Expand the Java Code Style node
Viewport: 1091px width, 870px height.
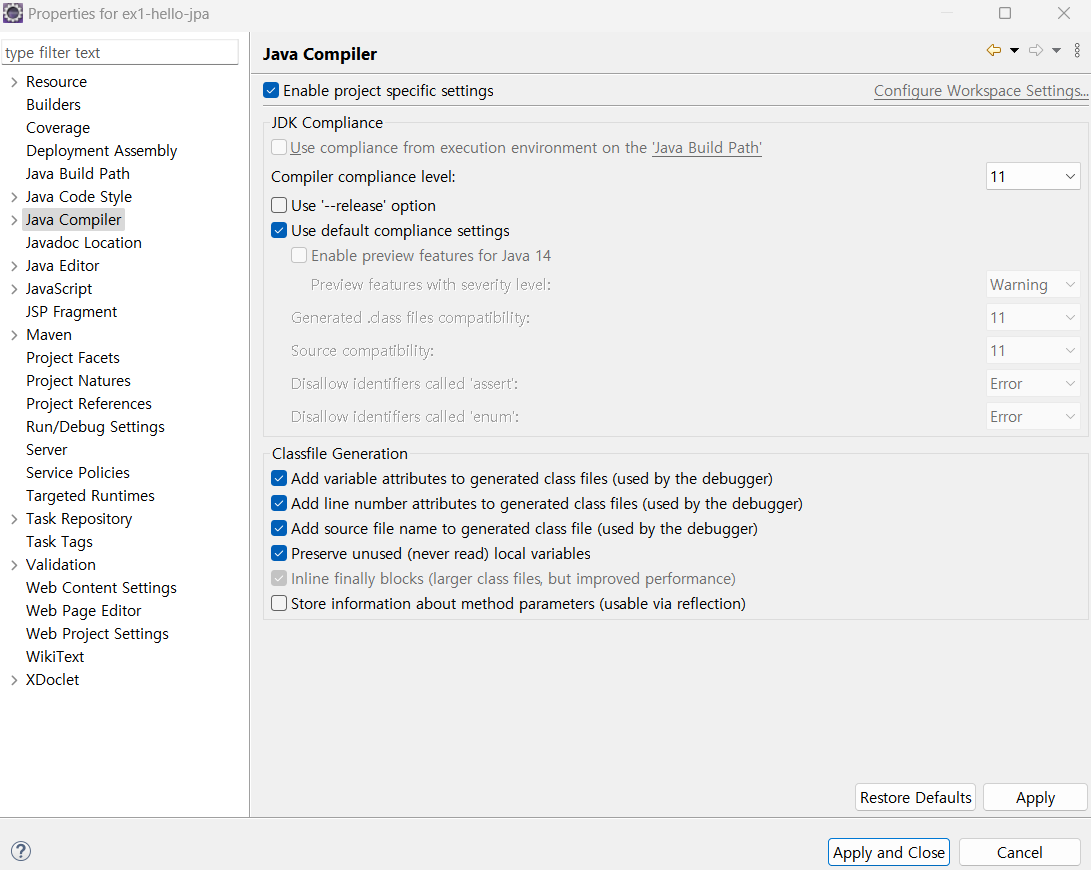click(x=14, y=197)
